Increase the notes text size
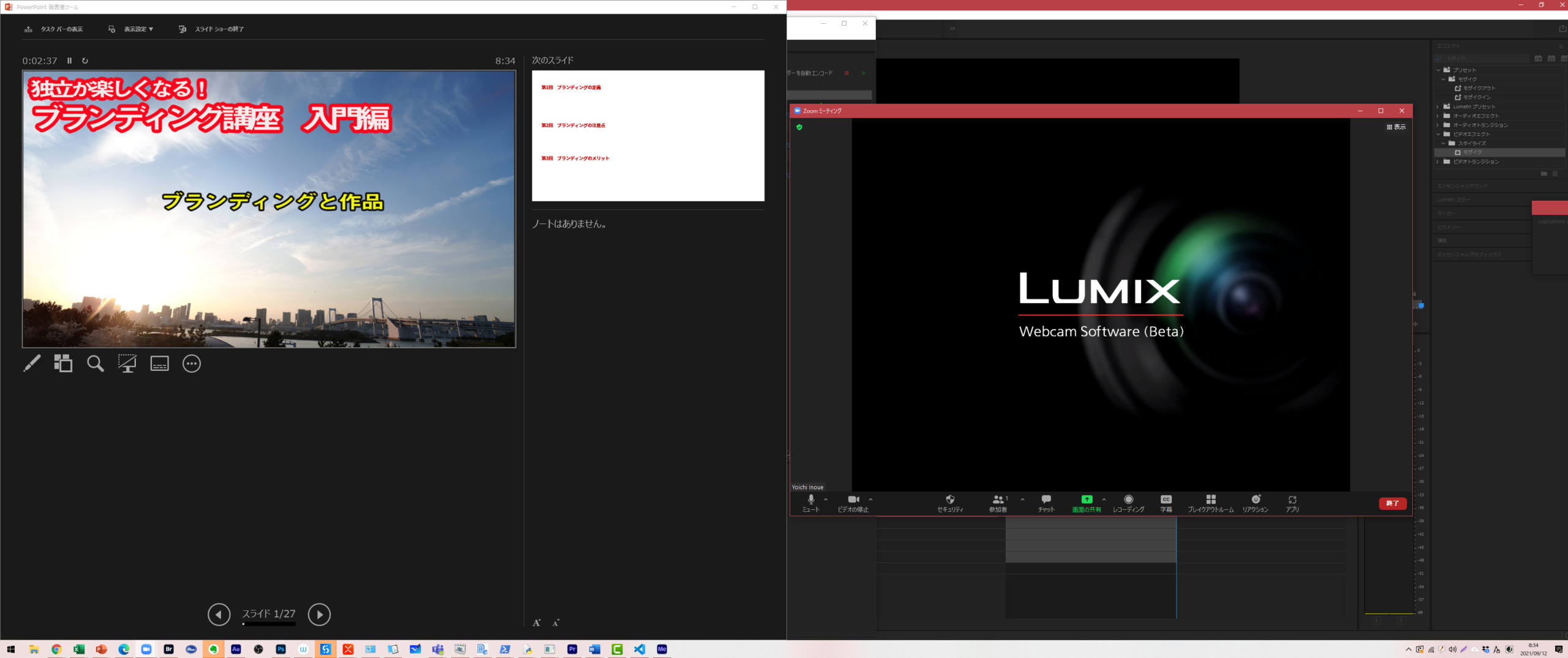This screenshot has height=658, width=1568. pos(537,622)
